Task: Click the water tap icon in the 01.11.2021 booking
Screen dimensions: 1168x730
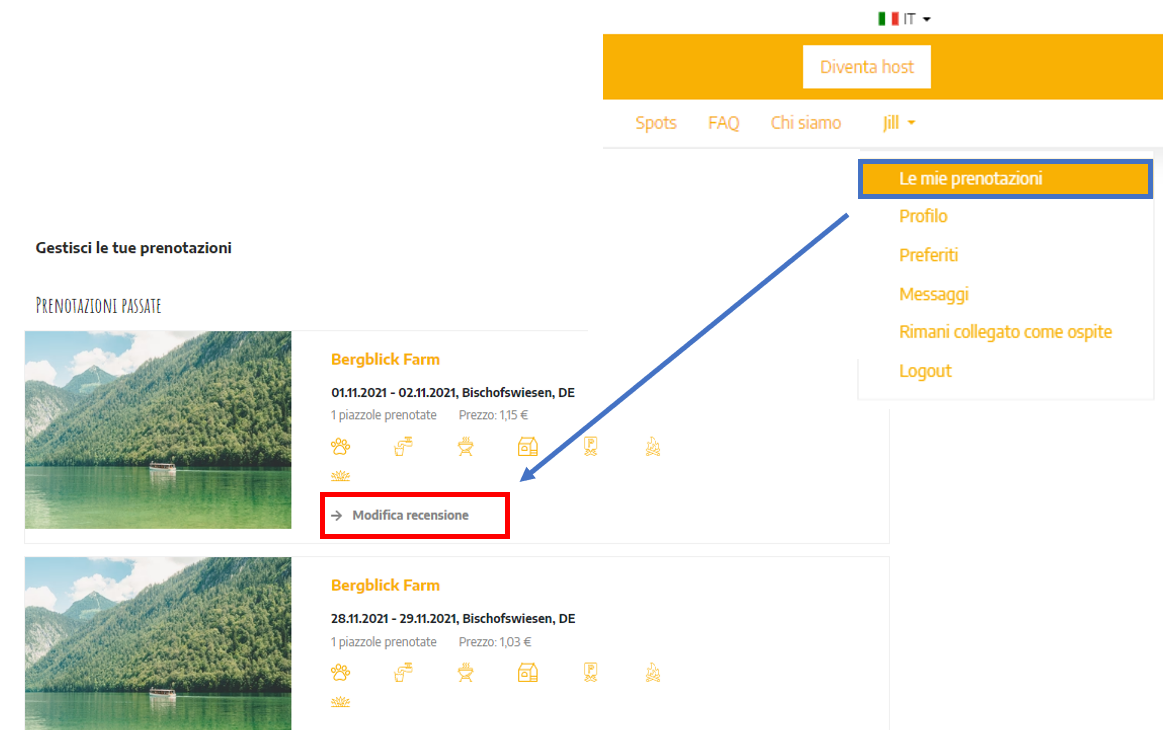Action: (403, 446)
